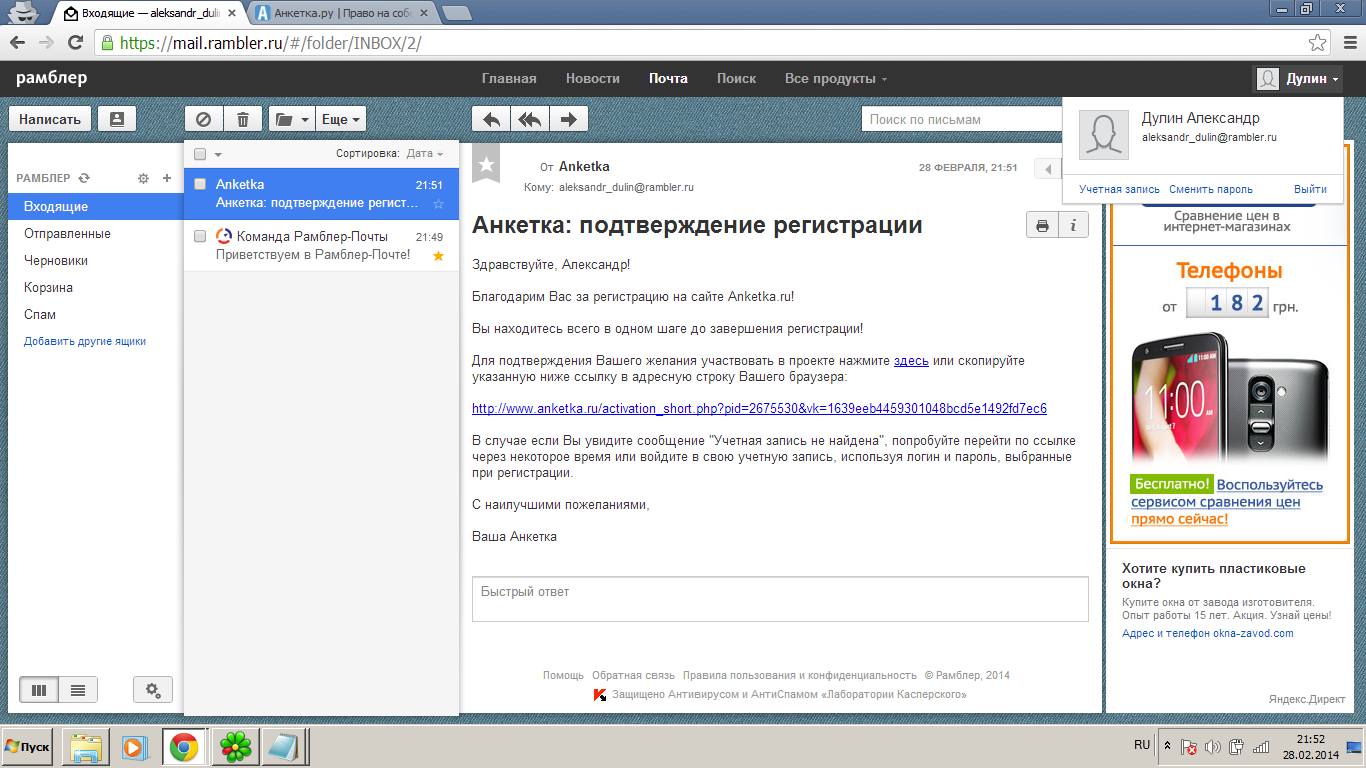The height and width of the screenshot is (768, 1366).
Task: Open Поиск in top navigation
Action: 736,79
